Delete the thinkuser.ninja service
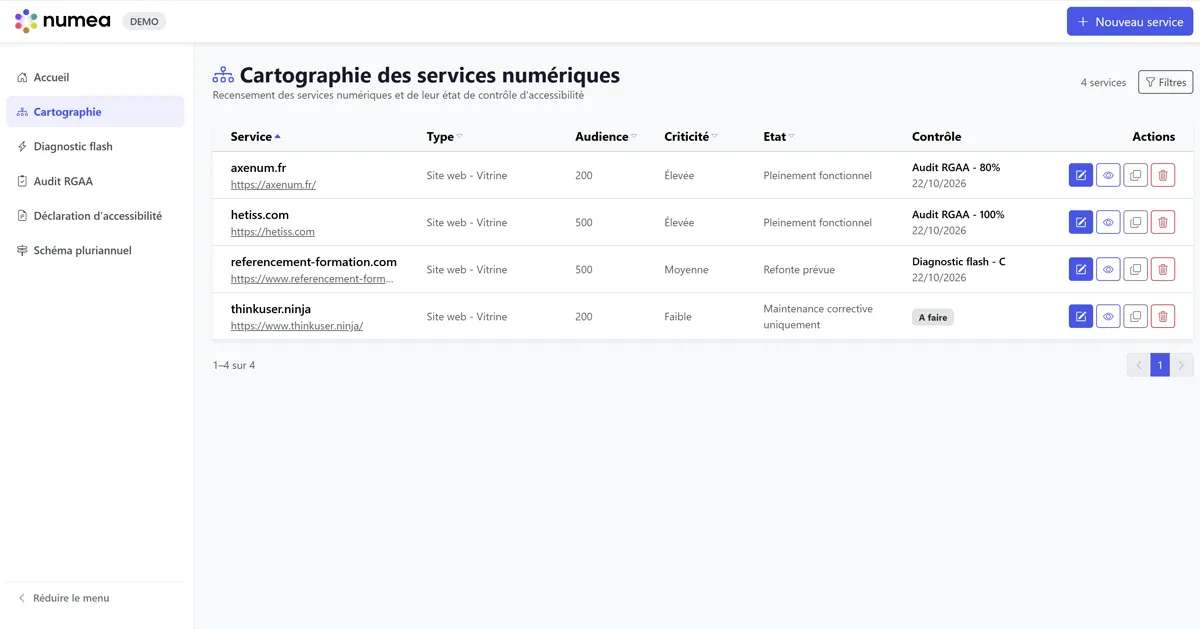Image resolution: width=1200 pixels, height=629 pixels. [1163, 316]
